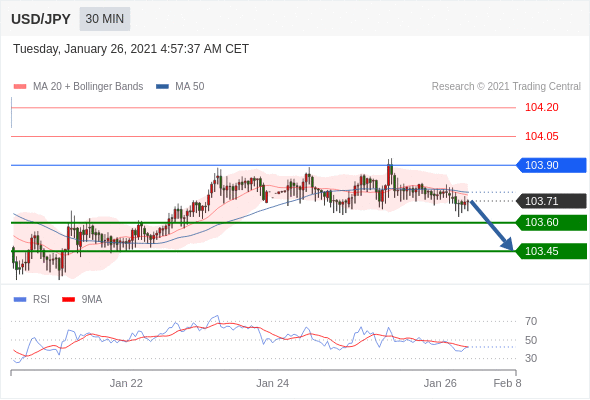Click the blue MA 50 legend swatch
The image size is (590, 400).
pos(162,87)
